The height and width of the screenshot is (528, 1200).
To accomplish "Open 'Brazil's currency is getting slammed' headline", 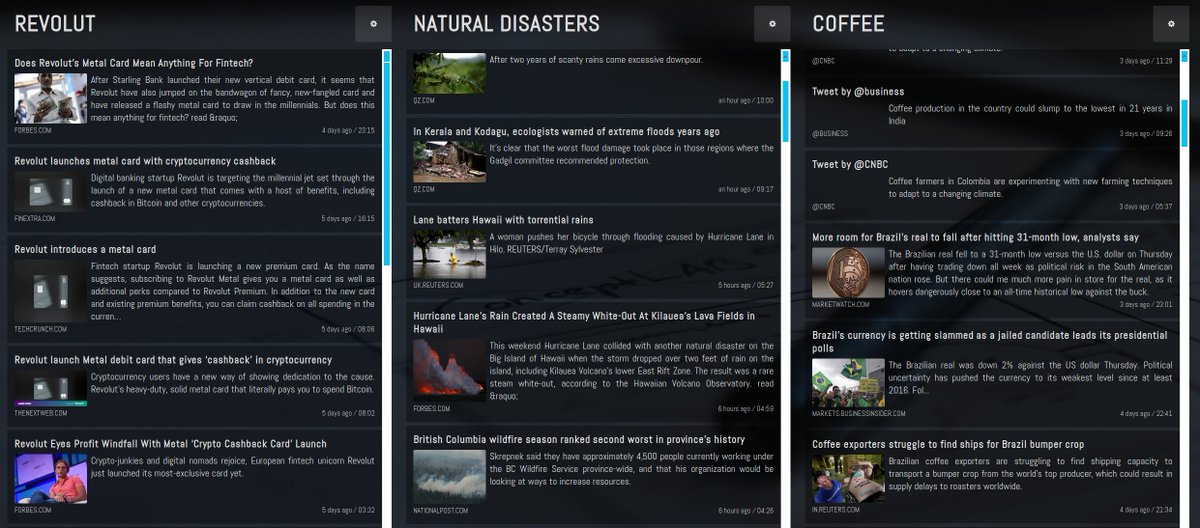I will (989, 342).
